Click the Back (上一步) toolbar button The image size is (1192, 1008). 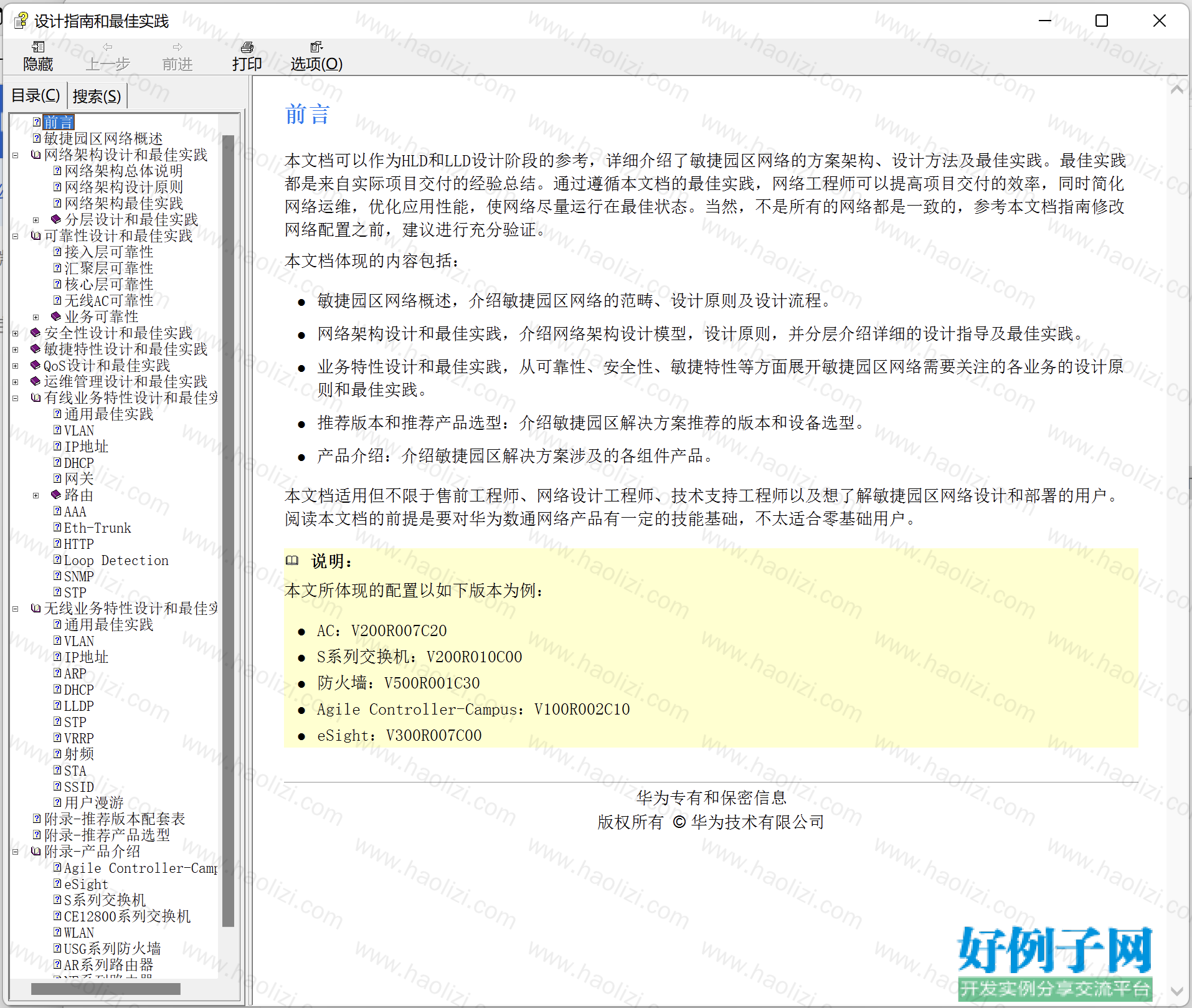click(108, 56)
